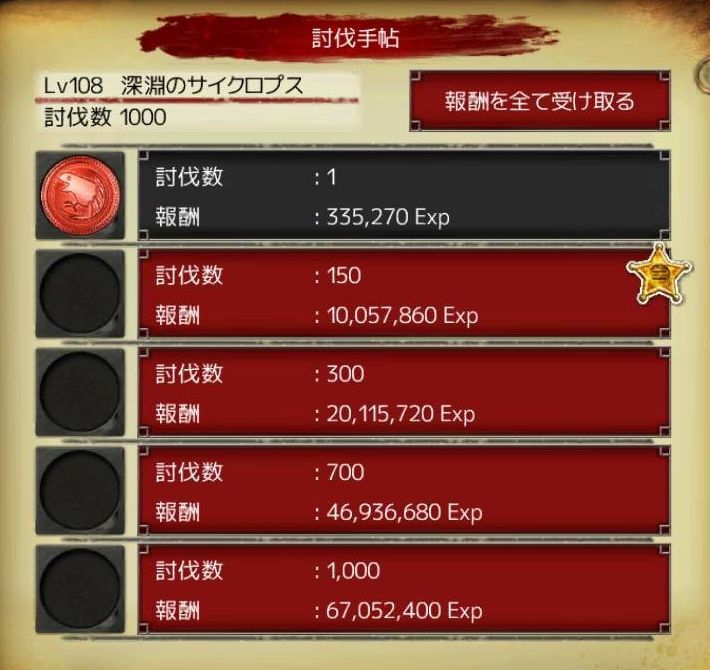Click the 討伐数 : 1,000 label
Viewport: 710px width, 670px height.
(x=268, y=570)
